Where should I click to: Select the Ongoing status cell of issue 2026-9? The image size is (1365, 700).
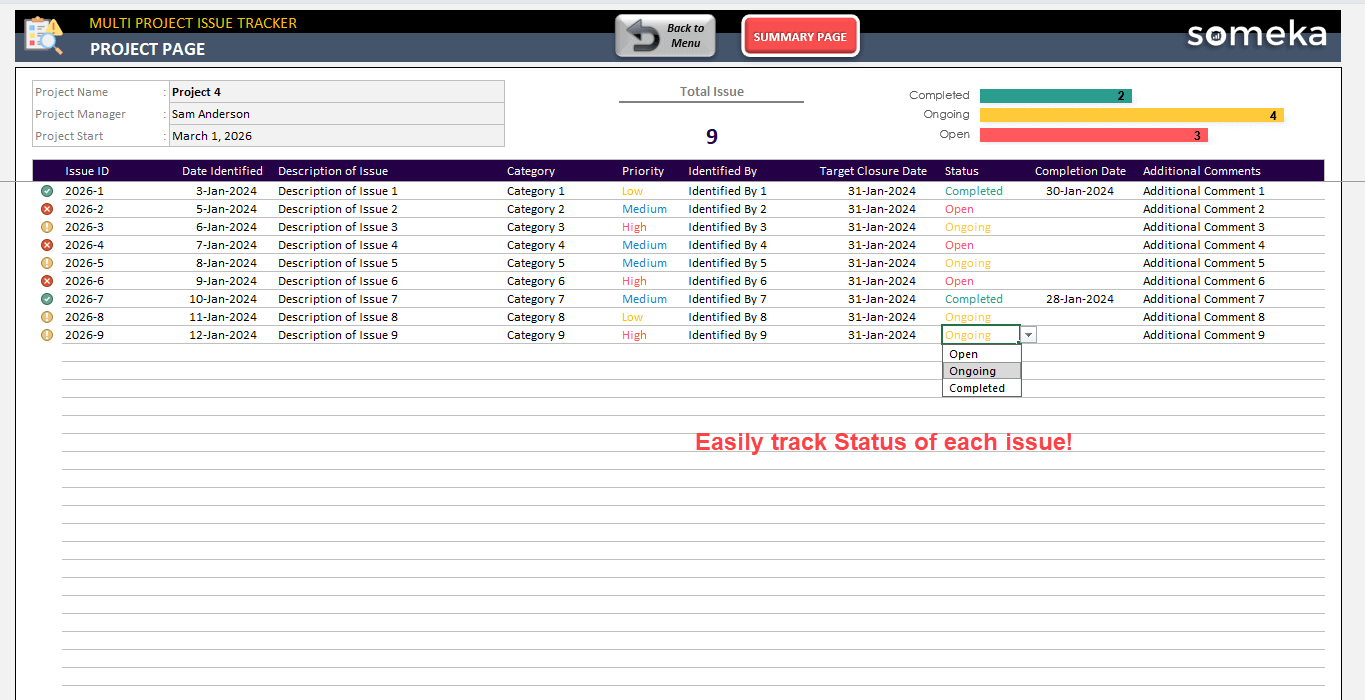click(980, 335)
